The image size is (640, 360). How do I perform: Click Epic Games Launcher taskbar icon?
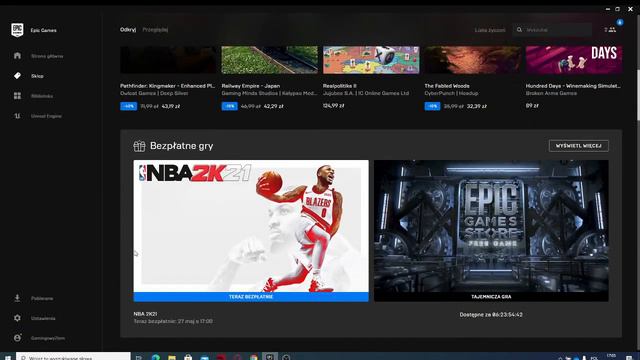coord(270,357)
